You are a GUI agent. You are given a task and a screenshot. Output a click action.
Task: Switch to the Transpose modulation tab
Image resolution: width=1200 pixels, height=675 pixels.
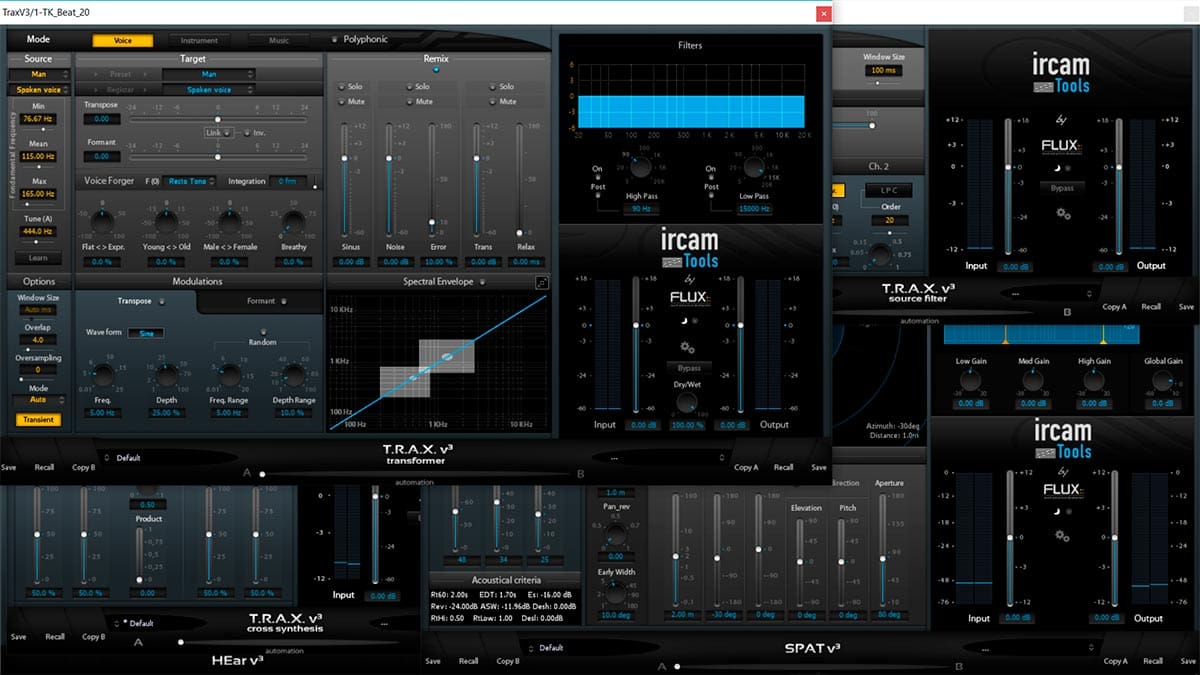tap(137, 300)
